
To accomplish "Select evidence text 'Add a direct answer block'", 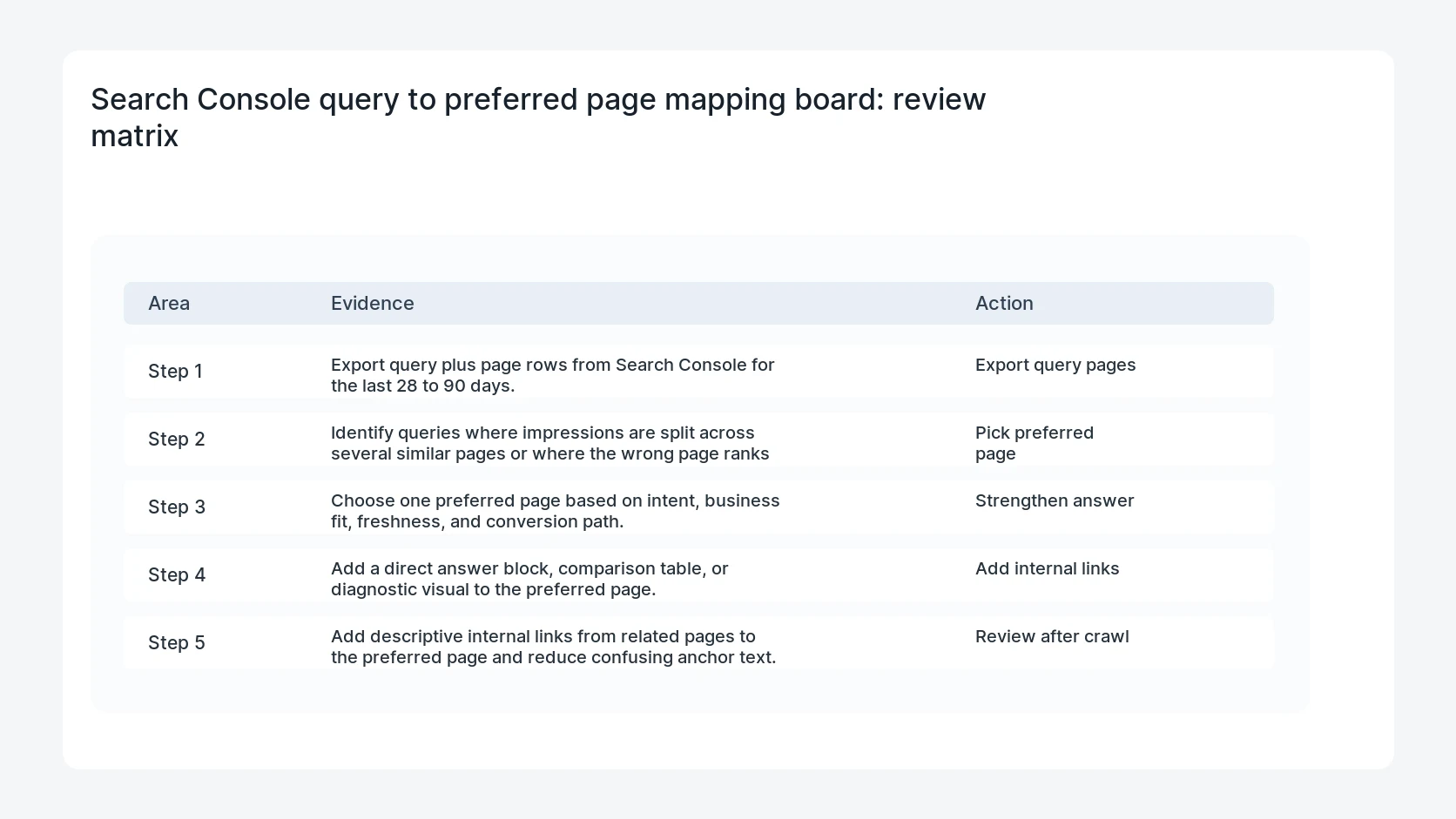I will [x=440, y=568].
